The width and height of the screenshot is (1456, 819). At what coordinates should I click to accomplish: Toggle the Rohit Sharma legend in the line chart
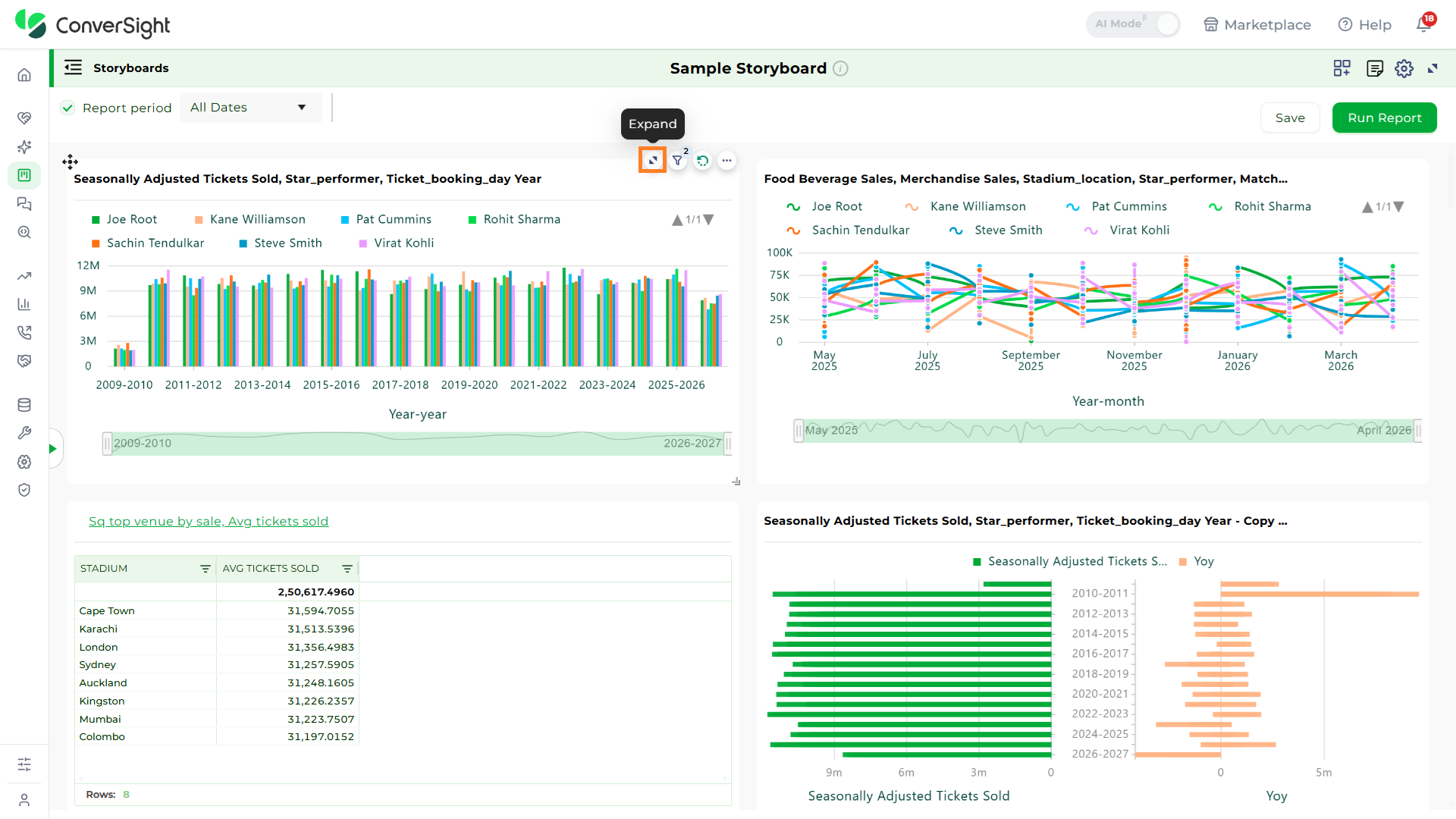pyautogui.click(x=1260, y=206)
